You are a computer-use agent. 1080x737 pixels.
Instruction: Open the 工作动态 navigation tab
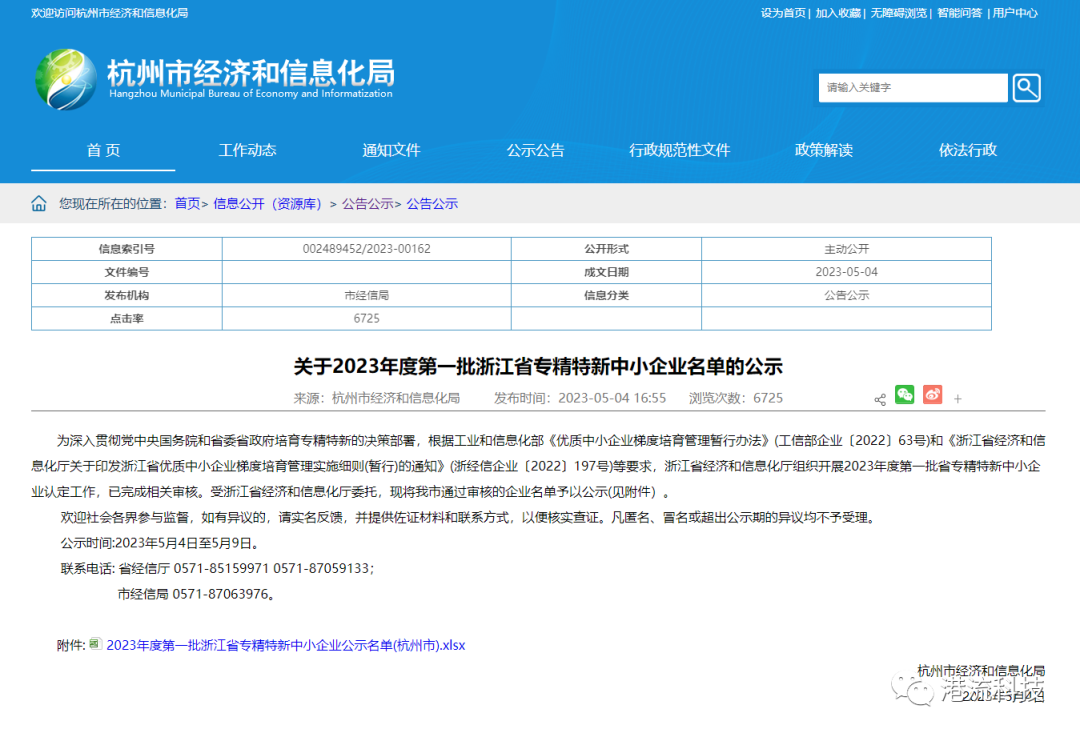pyautogui.click(x=247, y=150)
